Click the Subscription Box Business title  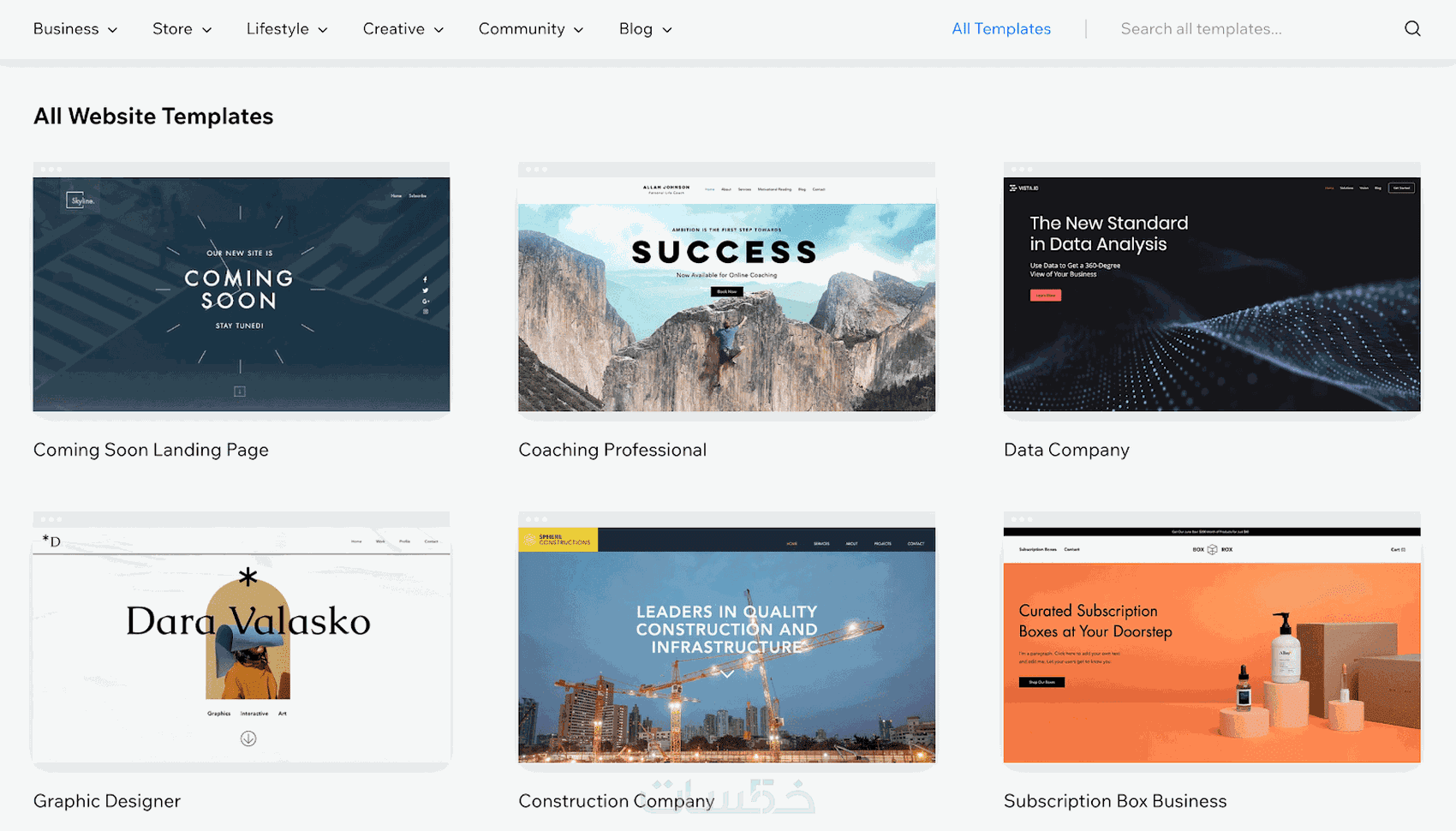(1115, 801)
